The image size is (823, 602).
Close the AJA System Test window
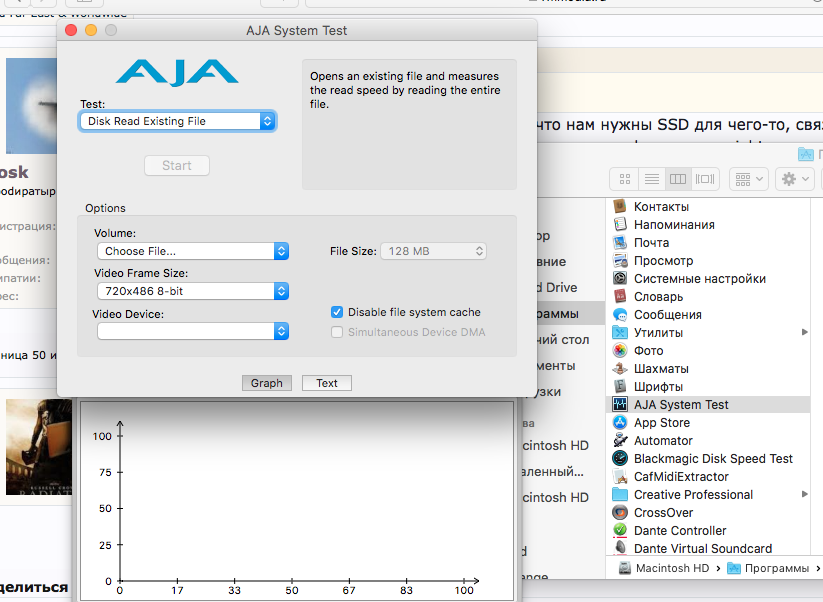pyautogui.click(x=71, y=30)
